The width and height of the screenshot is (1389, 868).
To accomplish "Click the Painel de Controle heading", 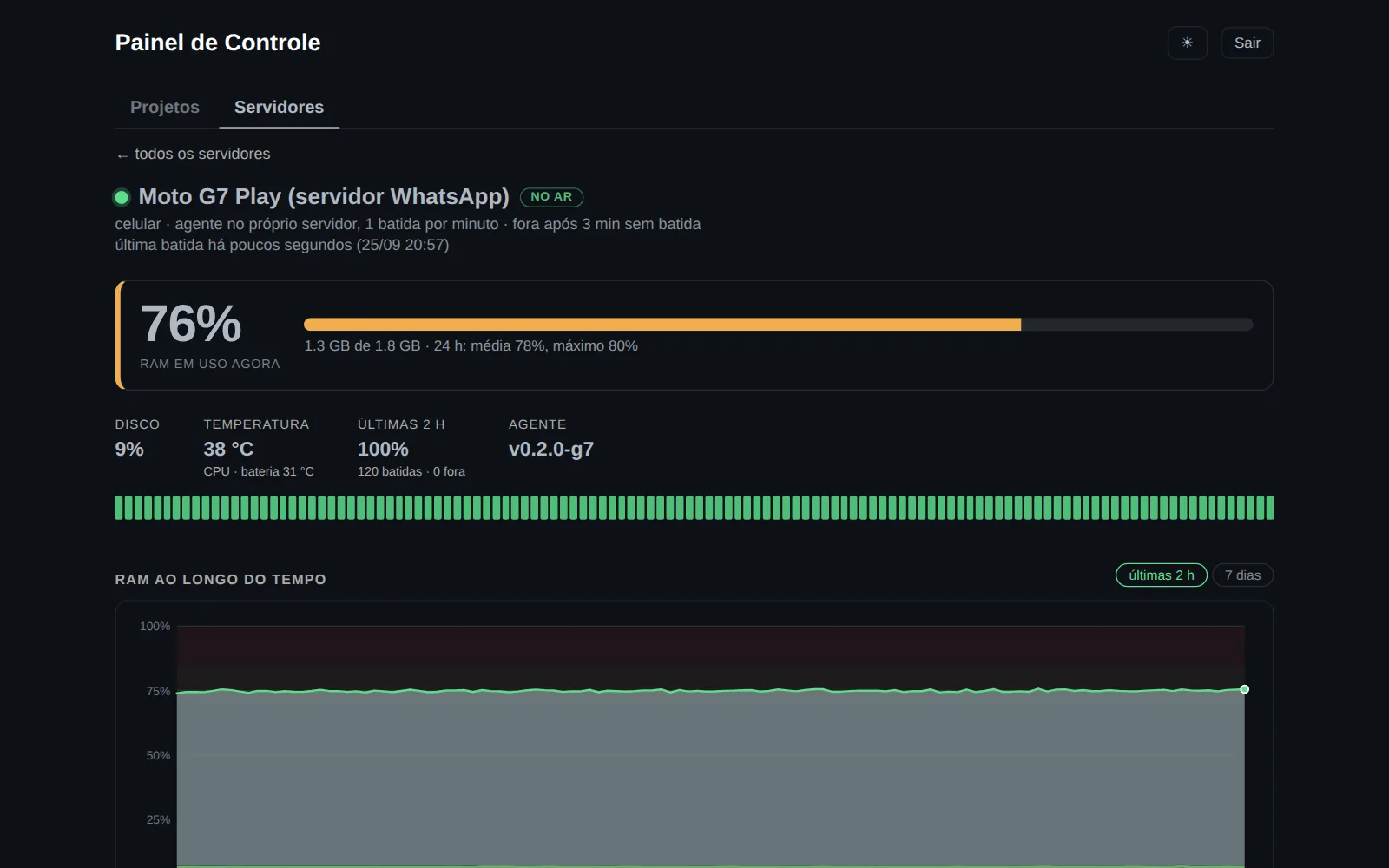I will (218, 43).
